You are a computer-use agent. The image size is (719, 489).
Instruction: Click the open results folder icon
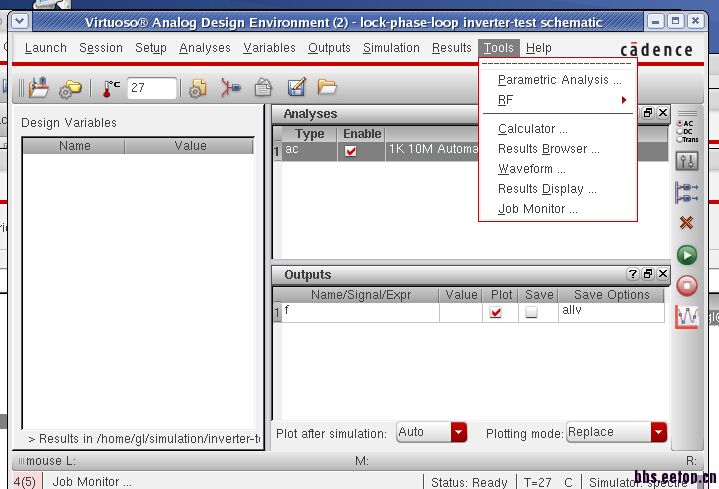click(x=327, y=86)
